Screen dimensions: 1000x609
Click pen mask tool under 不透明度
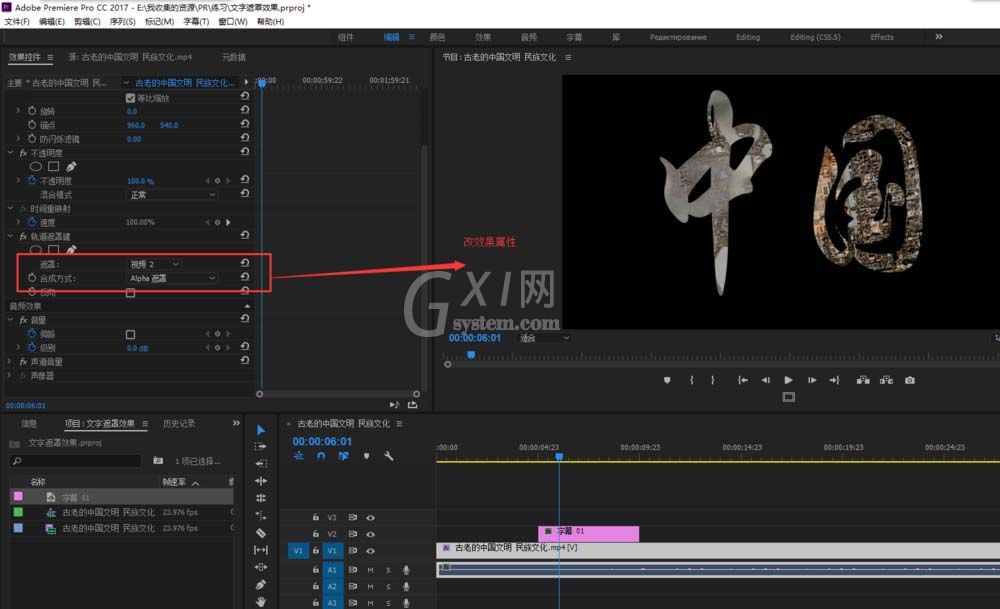[71, 166]
